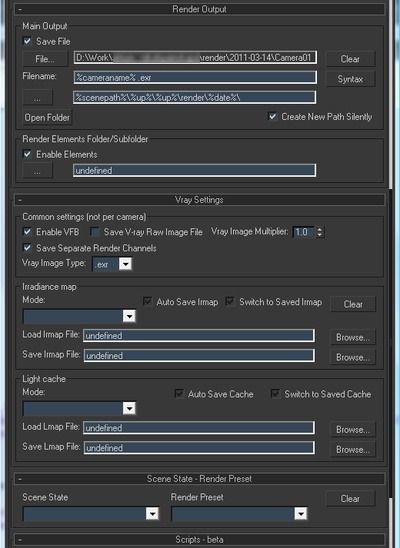Image resolution: width=400 pixels, height=548 pixels.
Task: Click the Syntax button
Action: click(351, 79)
